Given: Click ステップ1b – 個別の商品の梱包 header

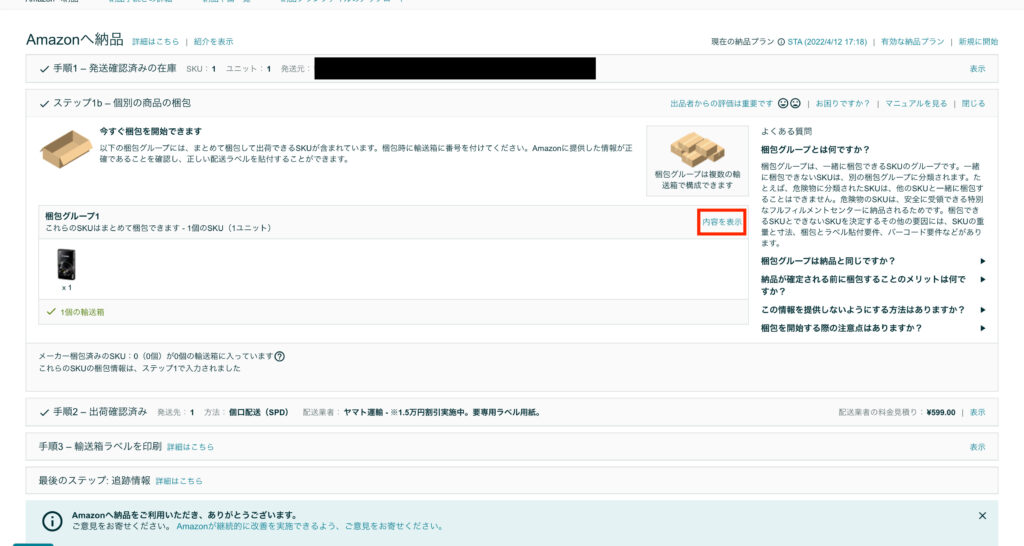Looking at the screenshot, I should 121,103.
